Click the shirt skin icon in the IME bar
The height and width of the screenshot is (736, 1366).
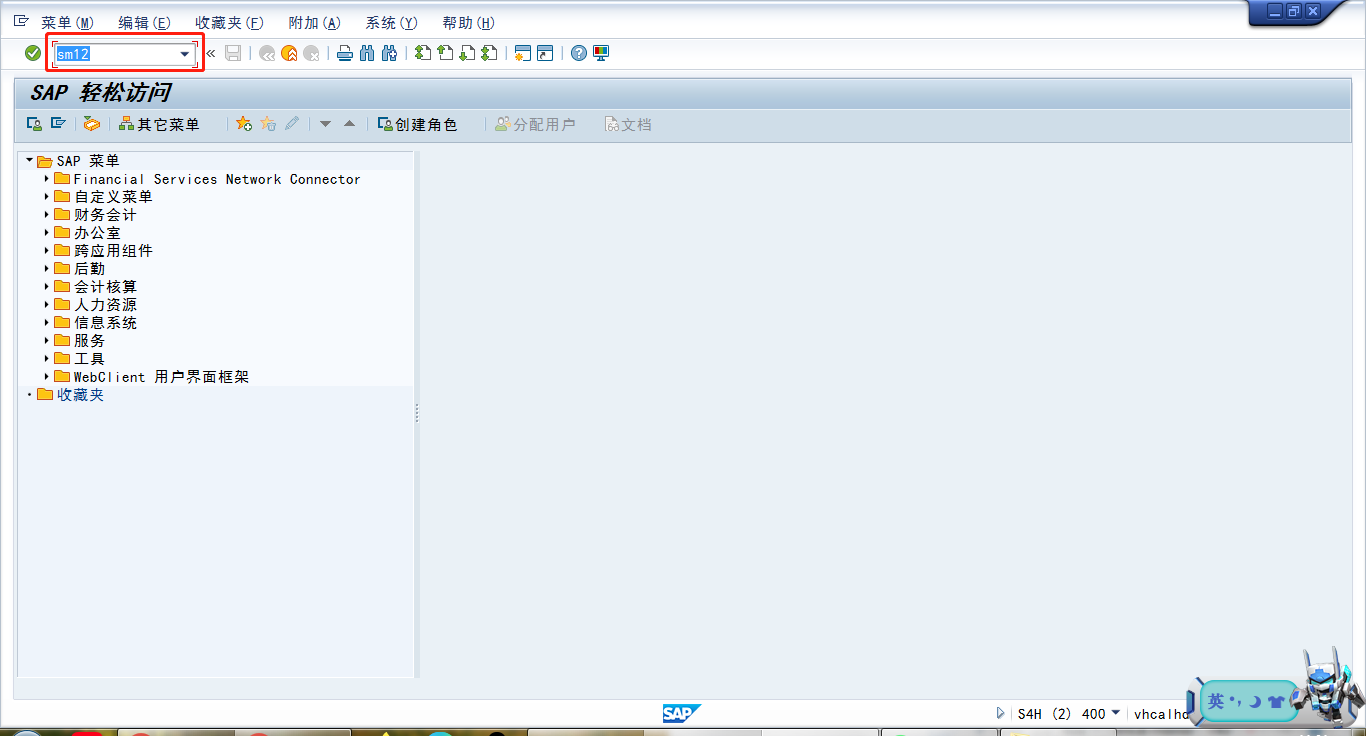click(x=1276, y=702)
